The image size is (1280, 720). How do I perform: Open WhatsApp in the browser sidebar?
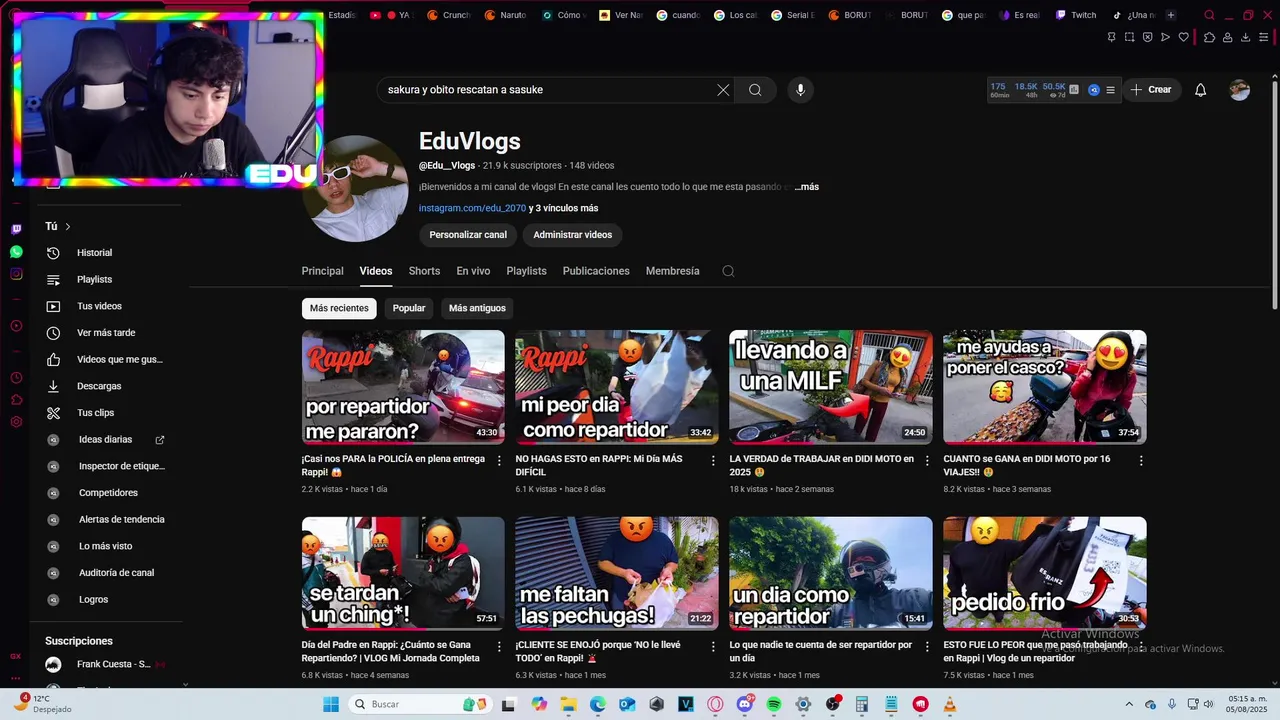click(x=16, y=252)
